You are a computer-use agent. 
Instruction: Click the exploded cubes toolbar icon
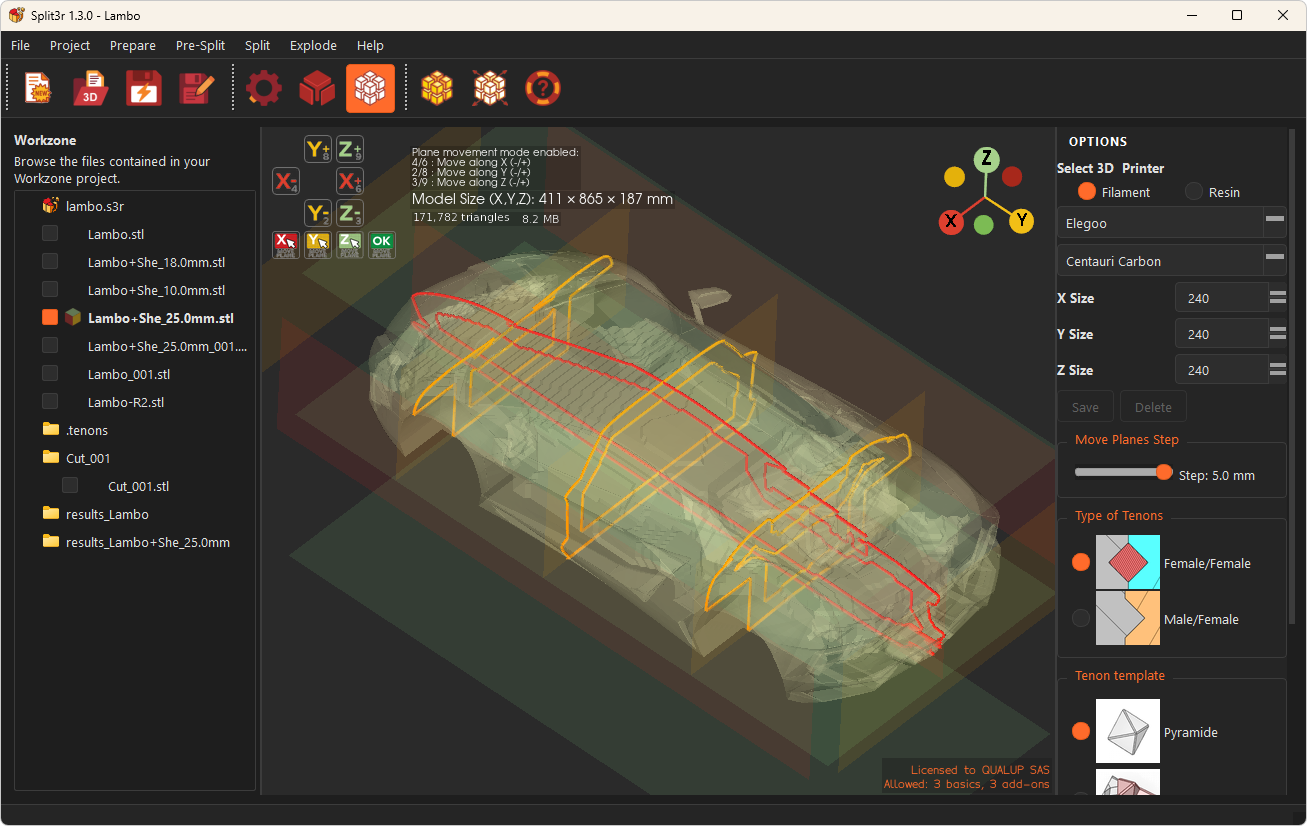pyautogui.click(x=490, y=89)
